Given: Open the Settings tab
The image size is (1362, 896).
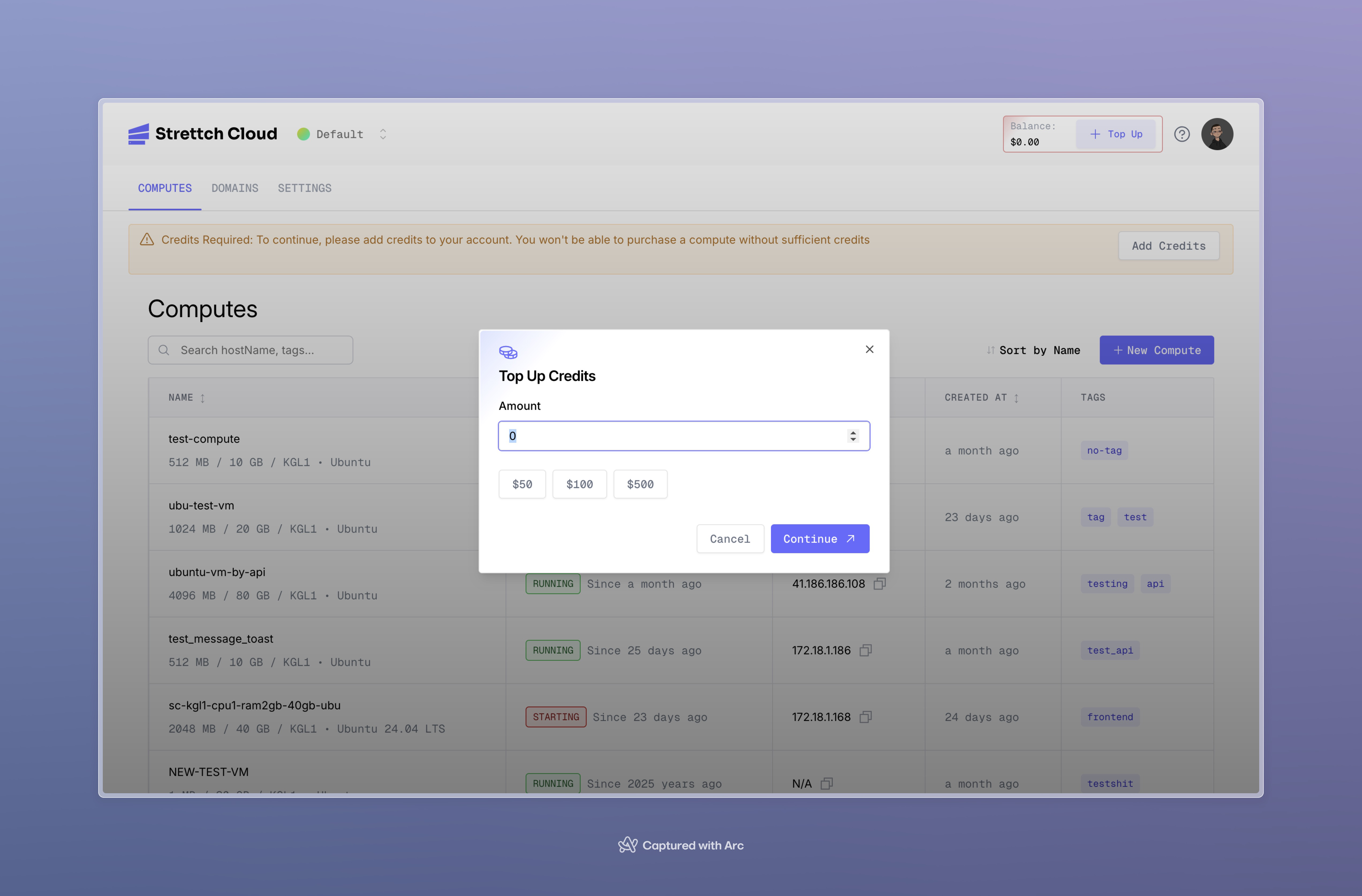Looking at the screenshot, I should (304, 188).
